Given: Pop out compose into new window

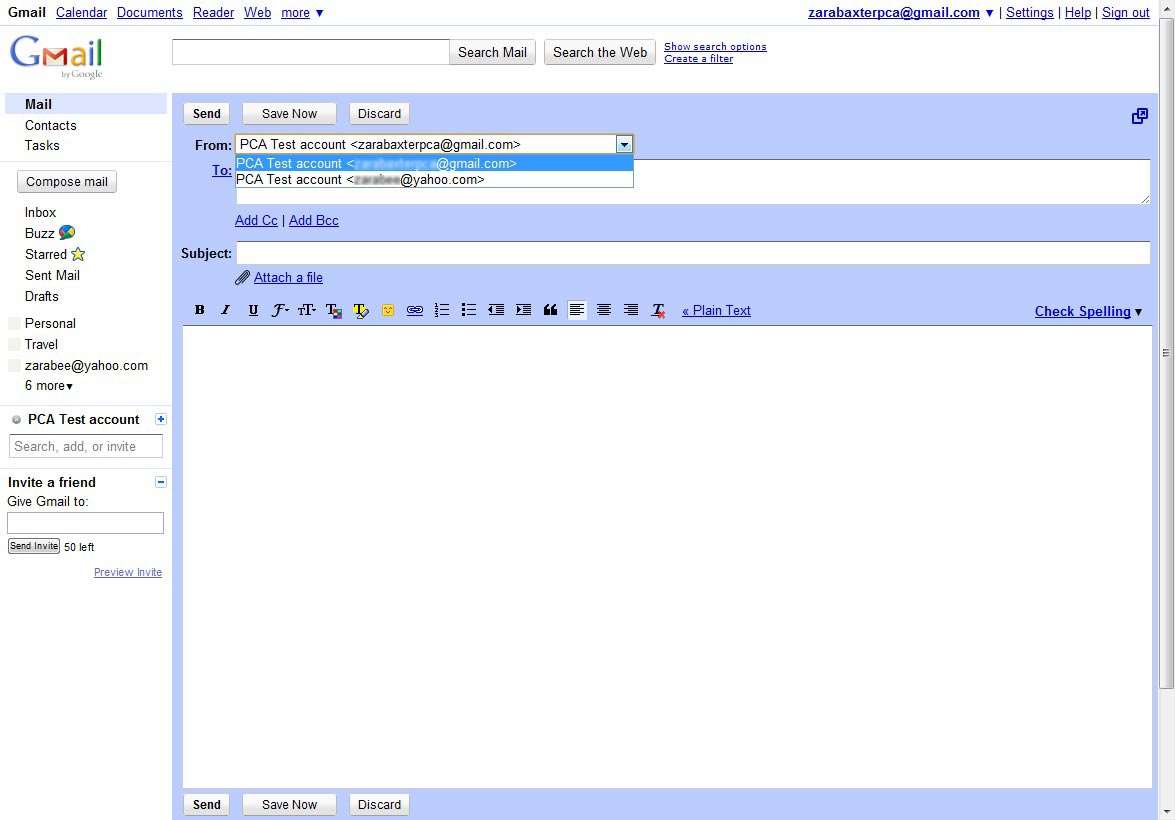Looking at the screenshot, I should 1139,115.
